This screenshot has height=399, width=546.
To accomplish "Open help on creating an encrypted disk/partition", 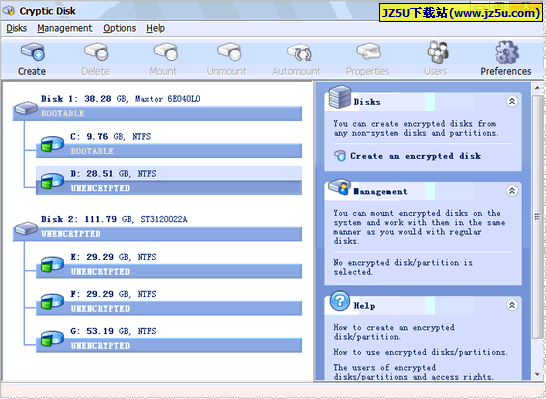I will 394,332.
